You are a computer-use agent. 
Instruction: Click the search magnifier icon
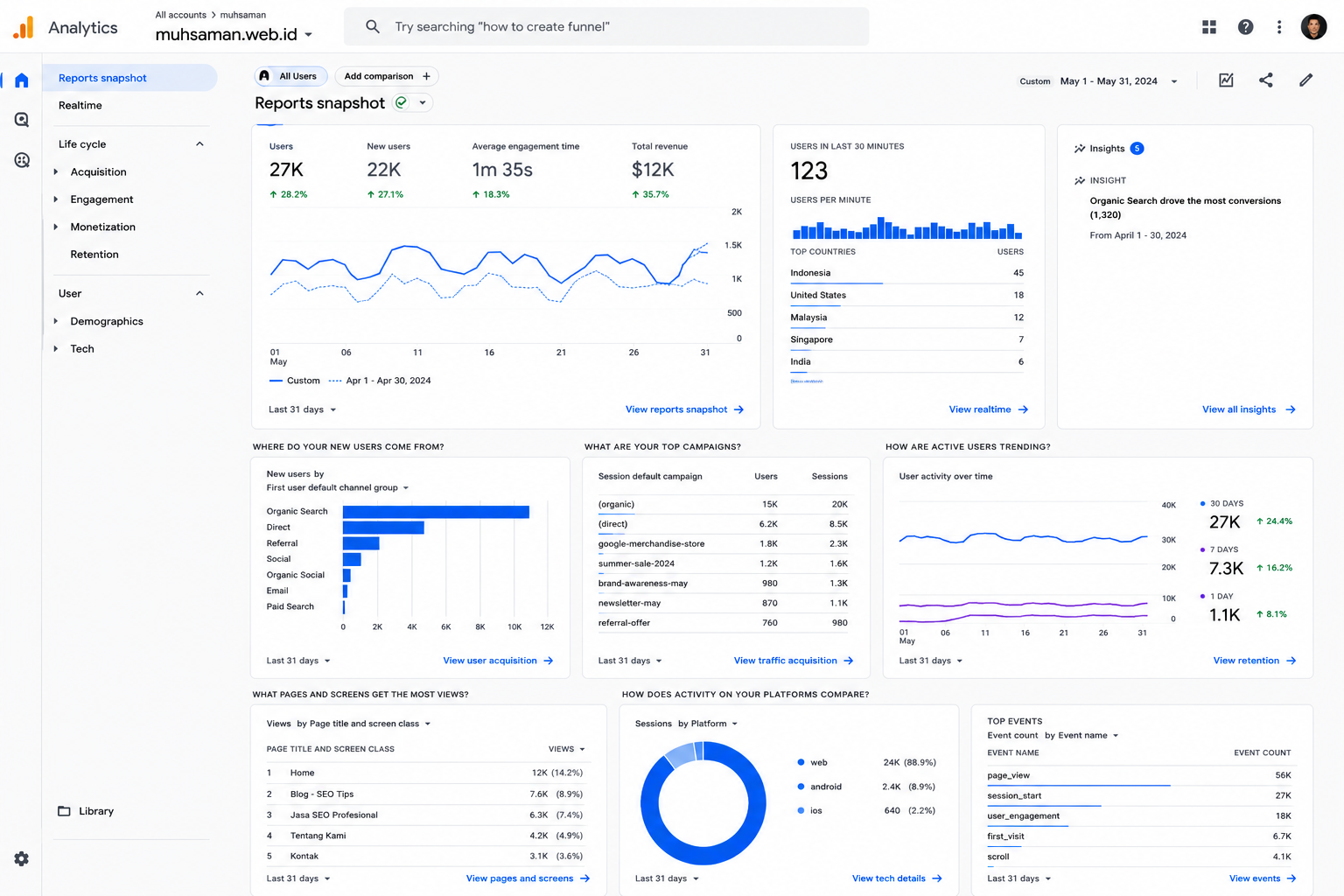tap(373, 26)
